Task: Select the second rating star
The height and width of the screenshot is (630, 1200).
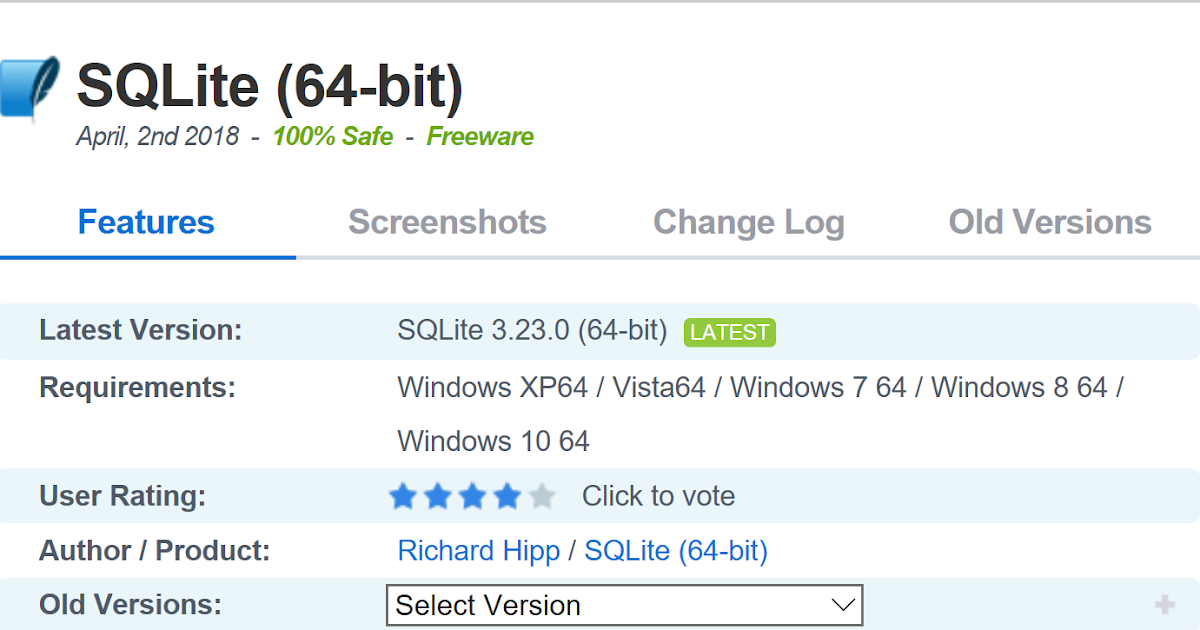Action: point(437,495)
